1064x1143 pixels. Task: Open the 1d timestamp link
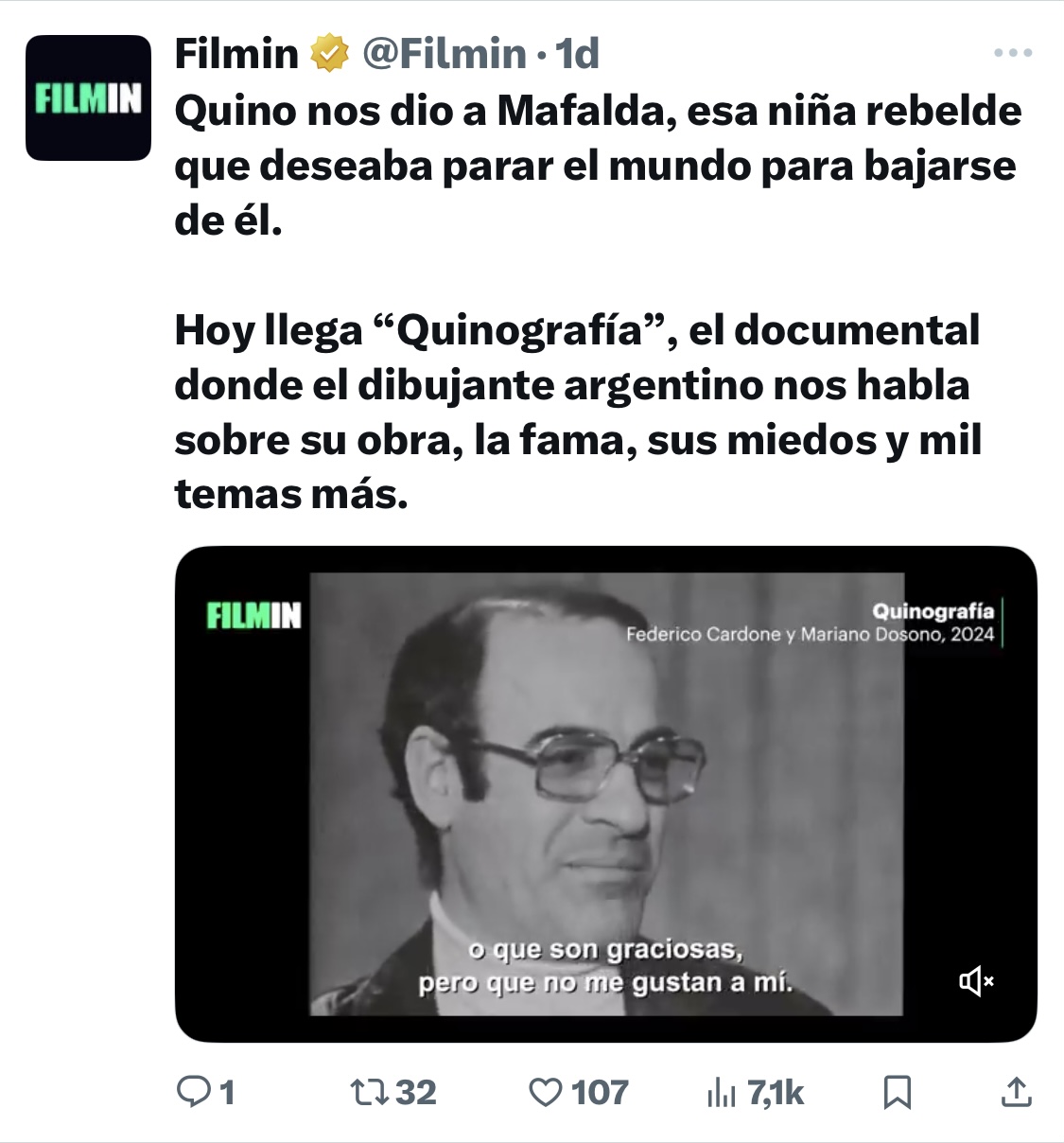click(x=577, y=53)
